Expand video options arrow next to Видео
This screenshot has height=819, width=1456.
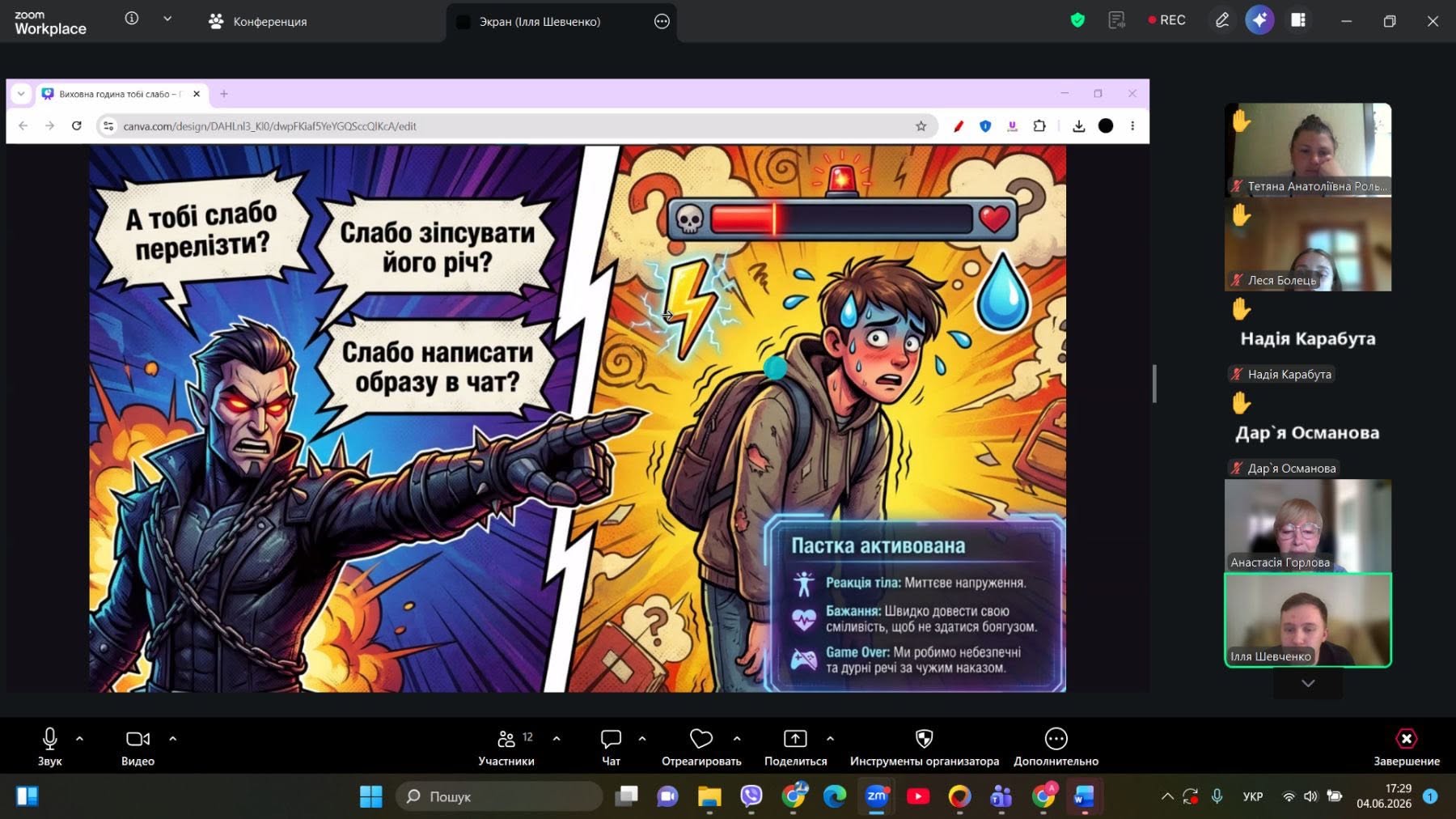click(x=172, y=738)
